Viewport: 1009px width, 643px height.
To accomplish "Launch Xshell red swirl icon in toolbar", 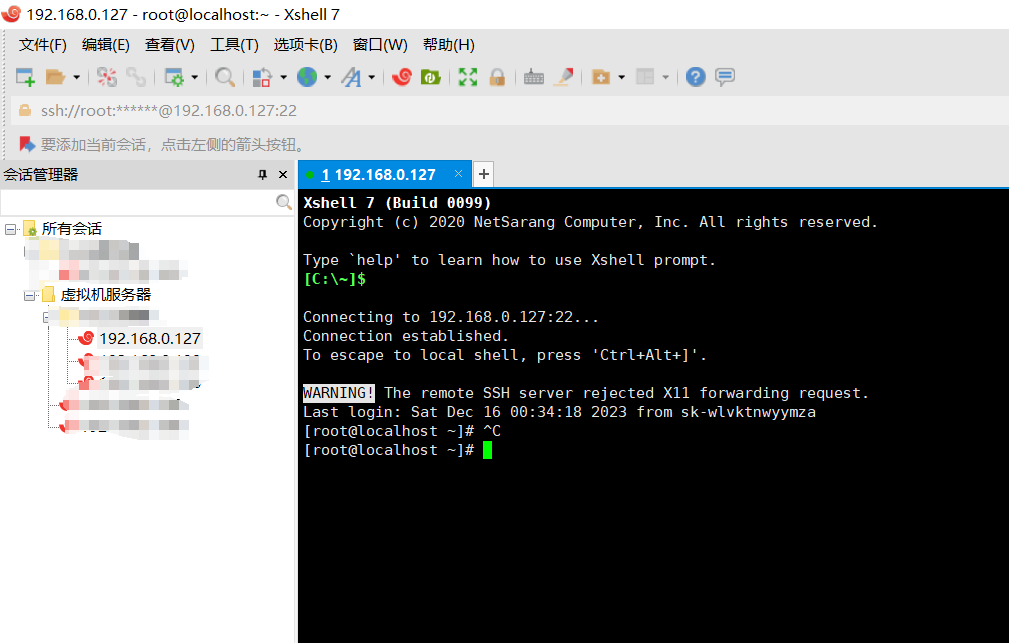I will [x=402, y=77].
